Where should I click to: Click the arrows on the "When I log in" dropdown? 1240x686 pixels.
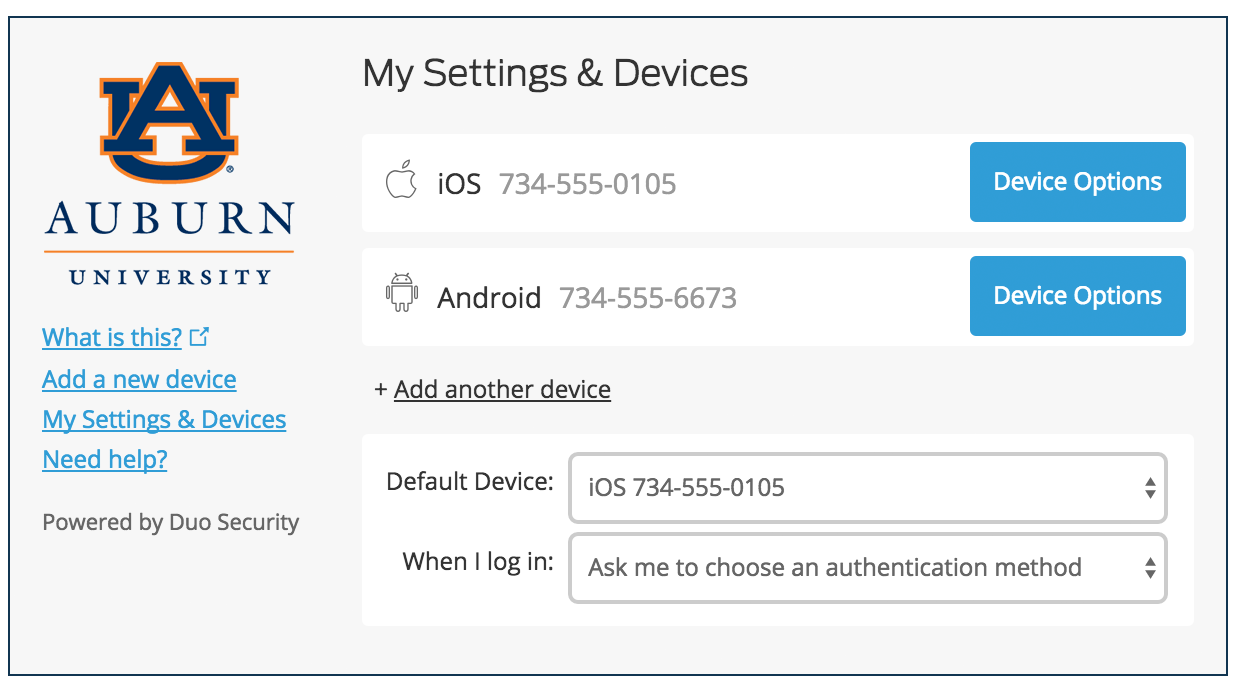point(1150,568)
